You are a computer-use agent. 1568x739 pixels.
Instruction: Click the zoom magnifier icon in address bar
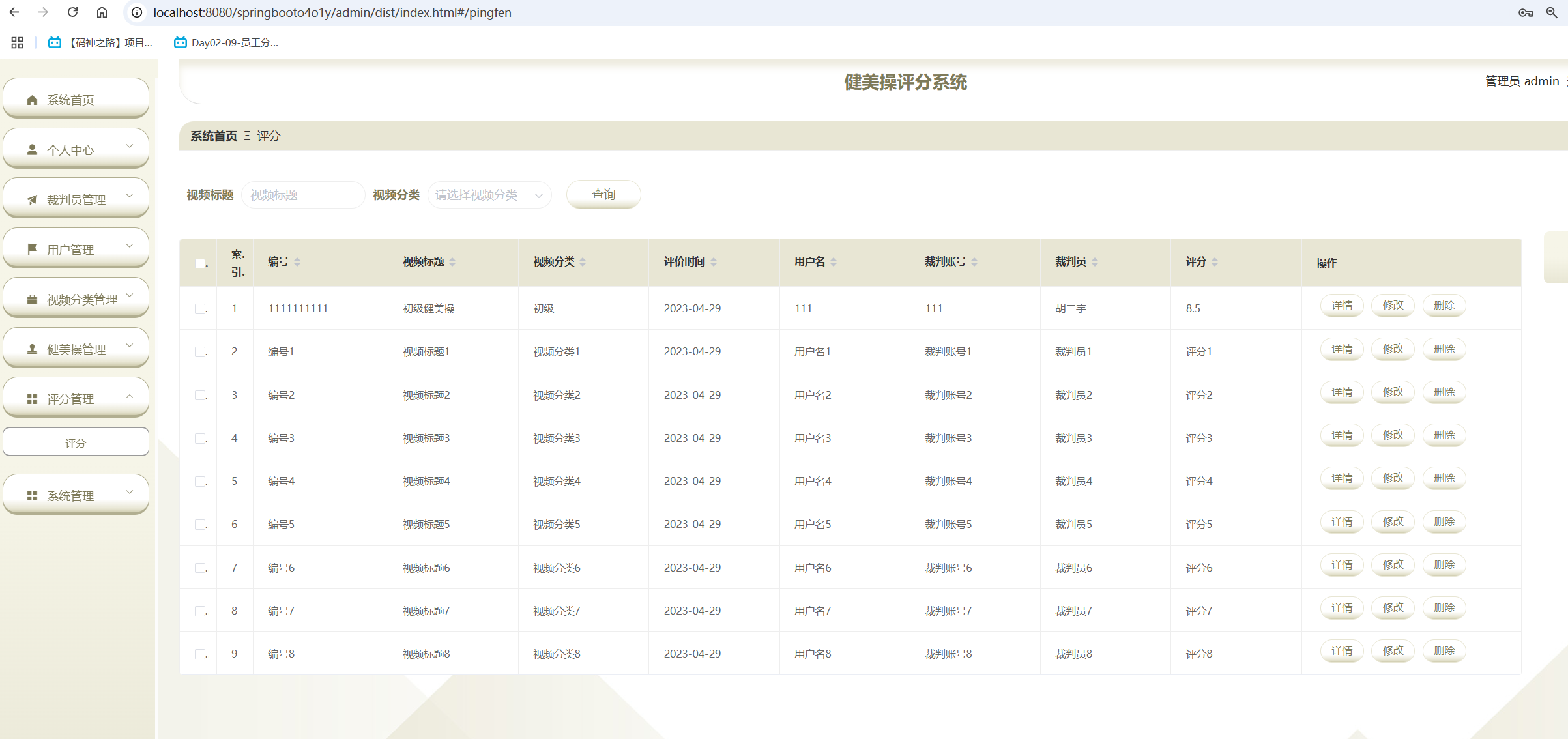pos(1552,12)
